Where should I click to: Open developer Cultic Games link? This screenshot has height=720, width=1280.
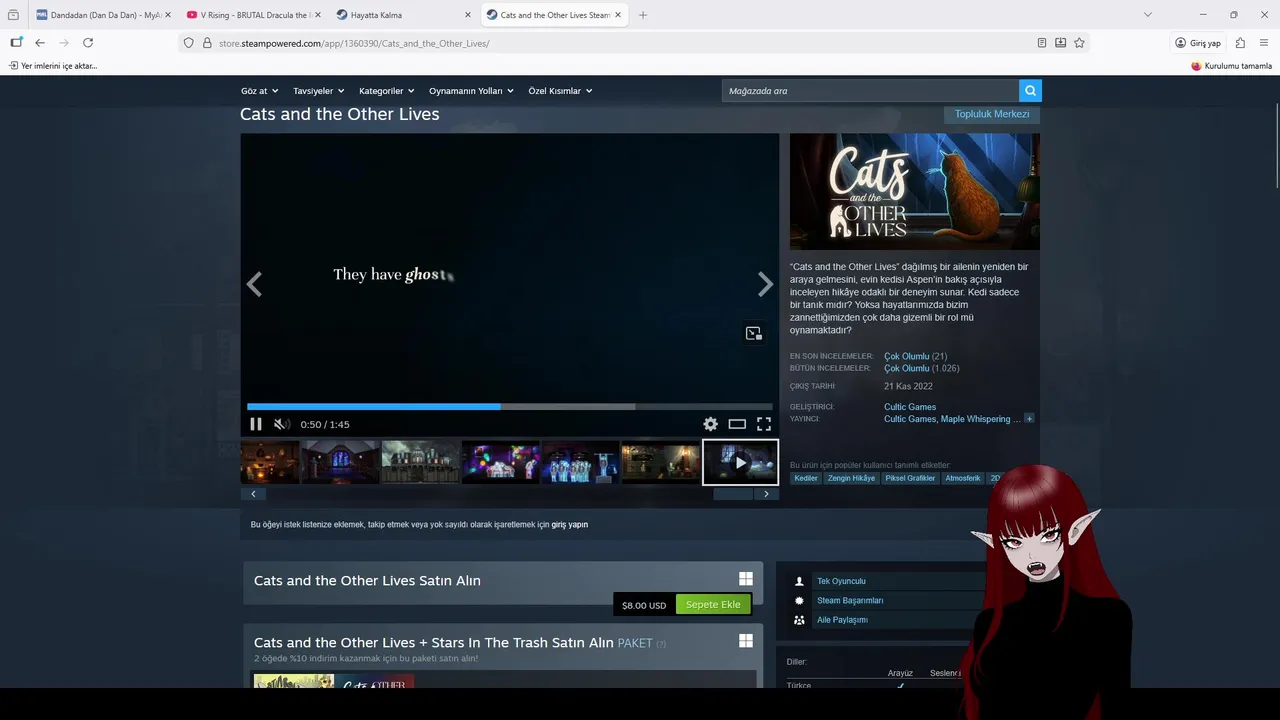click(x=910, y=407)
